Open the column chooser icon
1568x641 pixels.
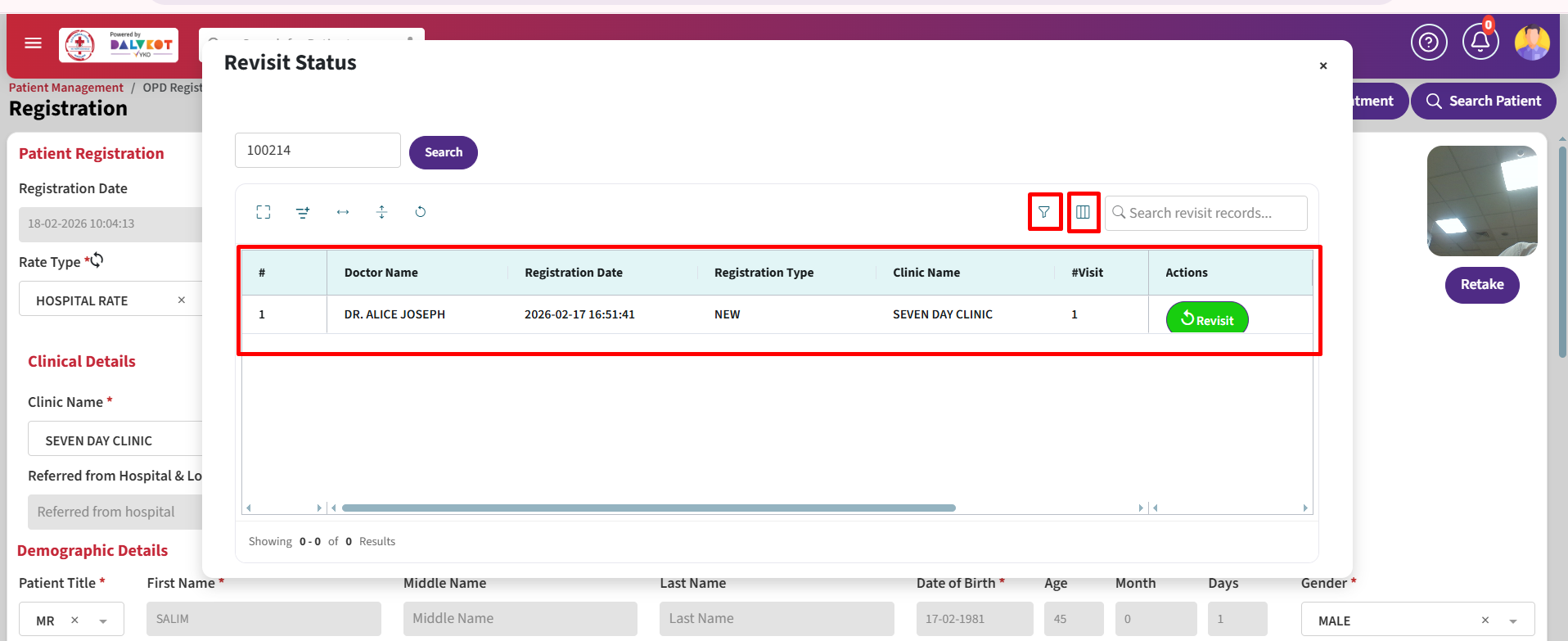[x=1083, y=212]
